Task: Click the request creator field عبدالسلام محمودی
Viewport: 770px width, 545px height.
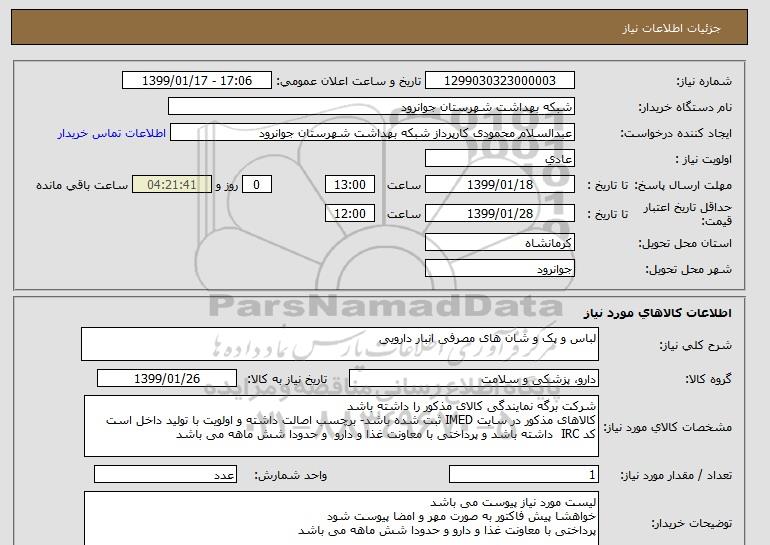Action: click(x=372, y=133)
